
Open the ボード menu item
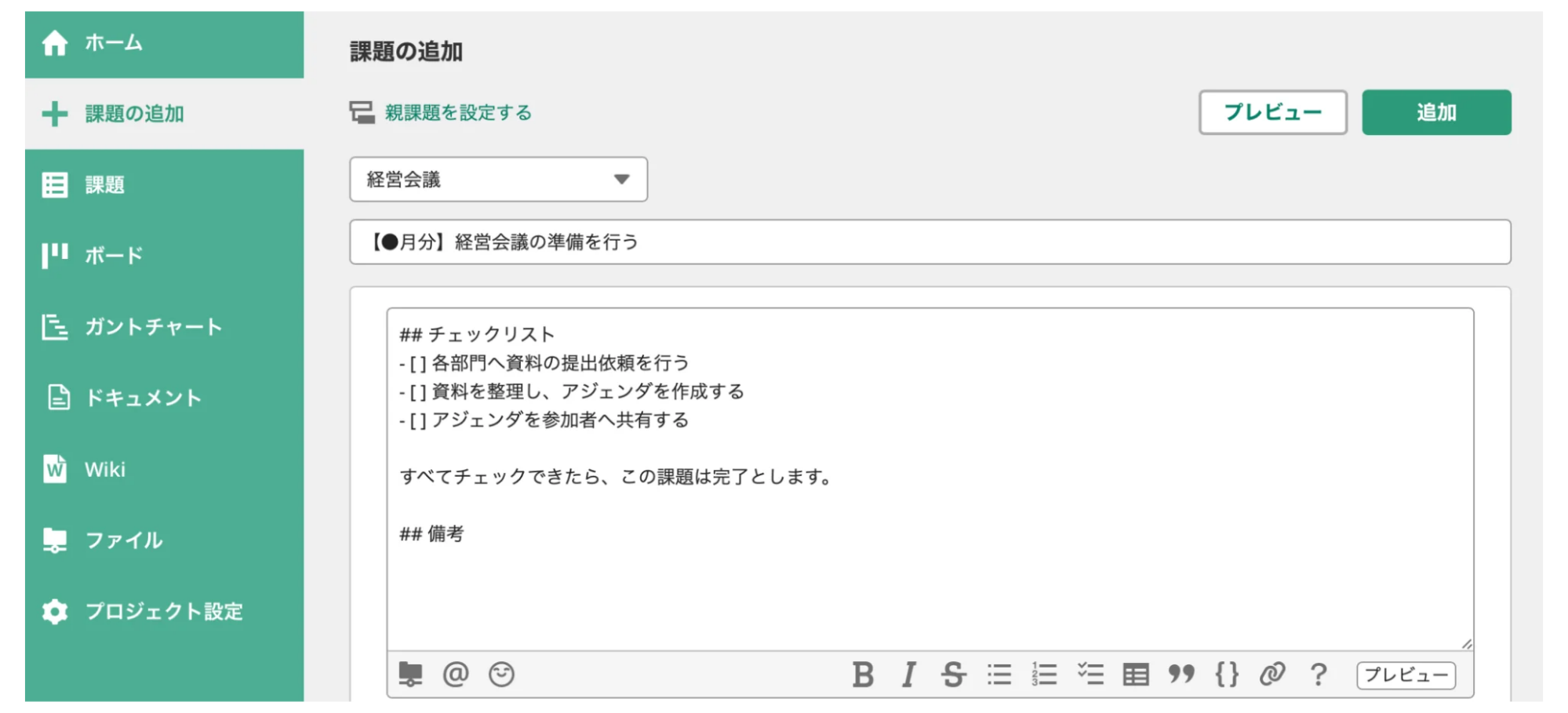pyautogui.click(x=164, y=256)
